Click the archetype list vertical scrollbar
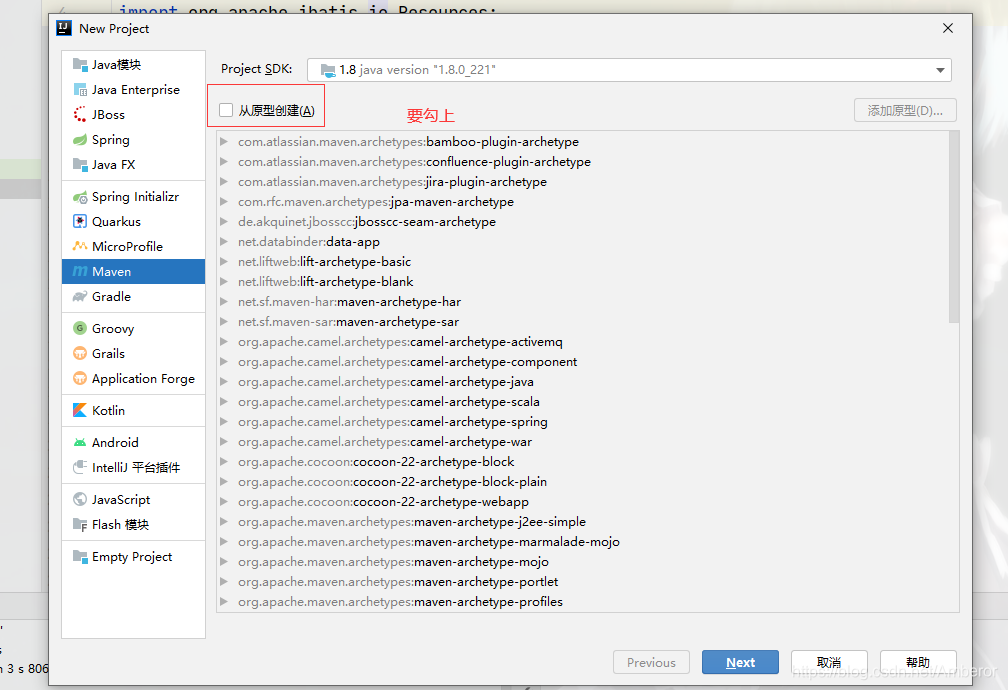The image size is (1008, 690). (x=954, y=227)
